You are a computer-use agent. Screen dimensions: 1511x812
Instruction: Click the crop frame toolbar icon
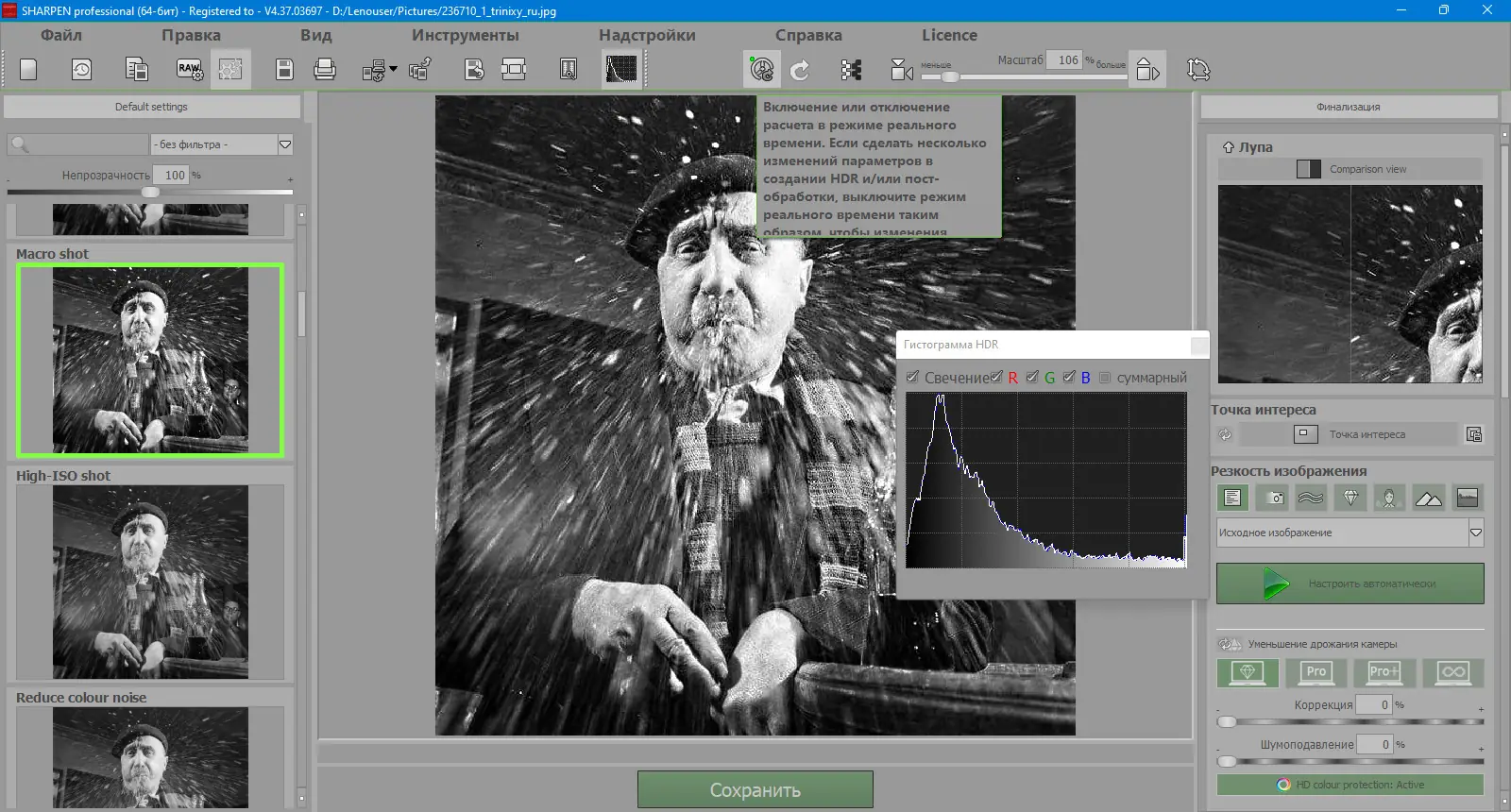tap(514, 69)
